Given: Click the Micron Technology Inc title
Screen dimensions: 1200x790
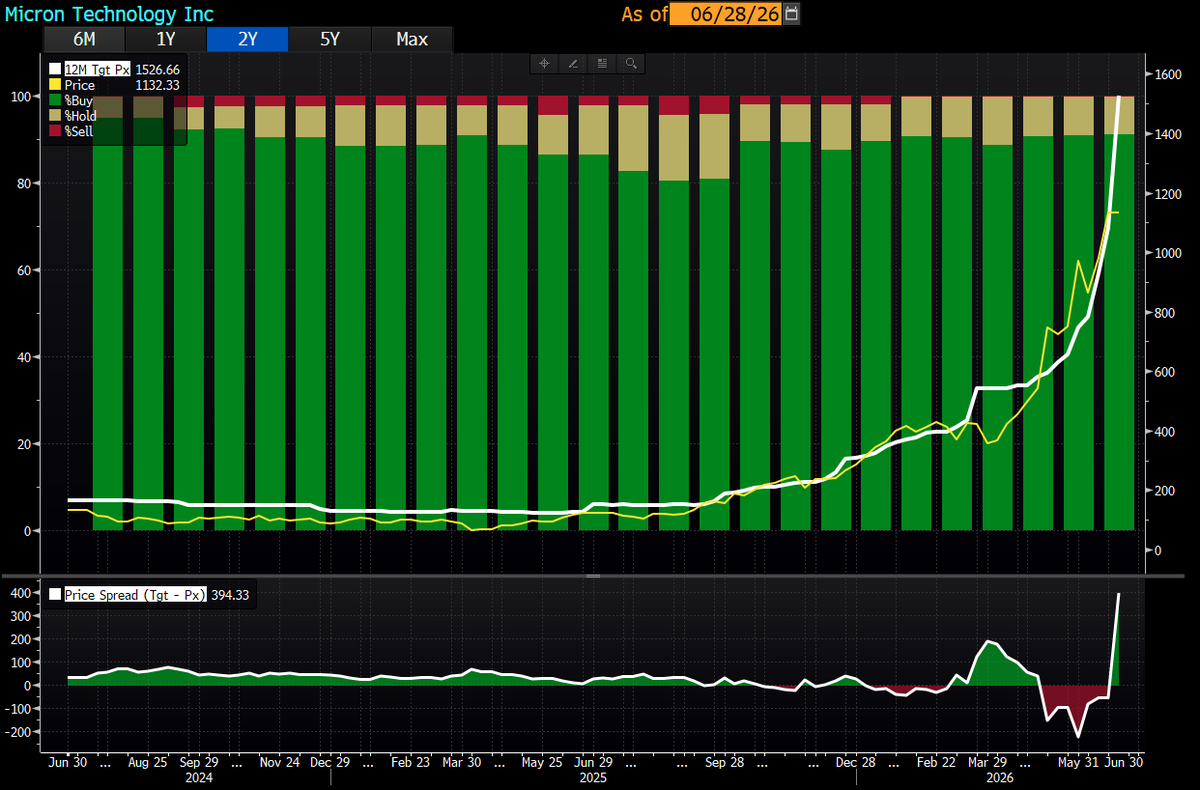Looking at the screenshot, I should [109, 14].
